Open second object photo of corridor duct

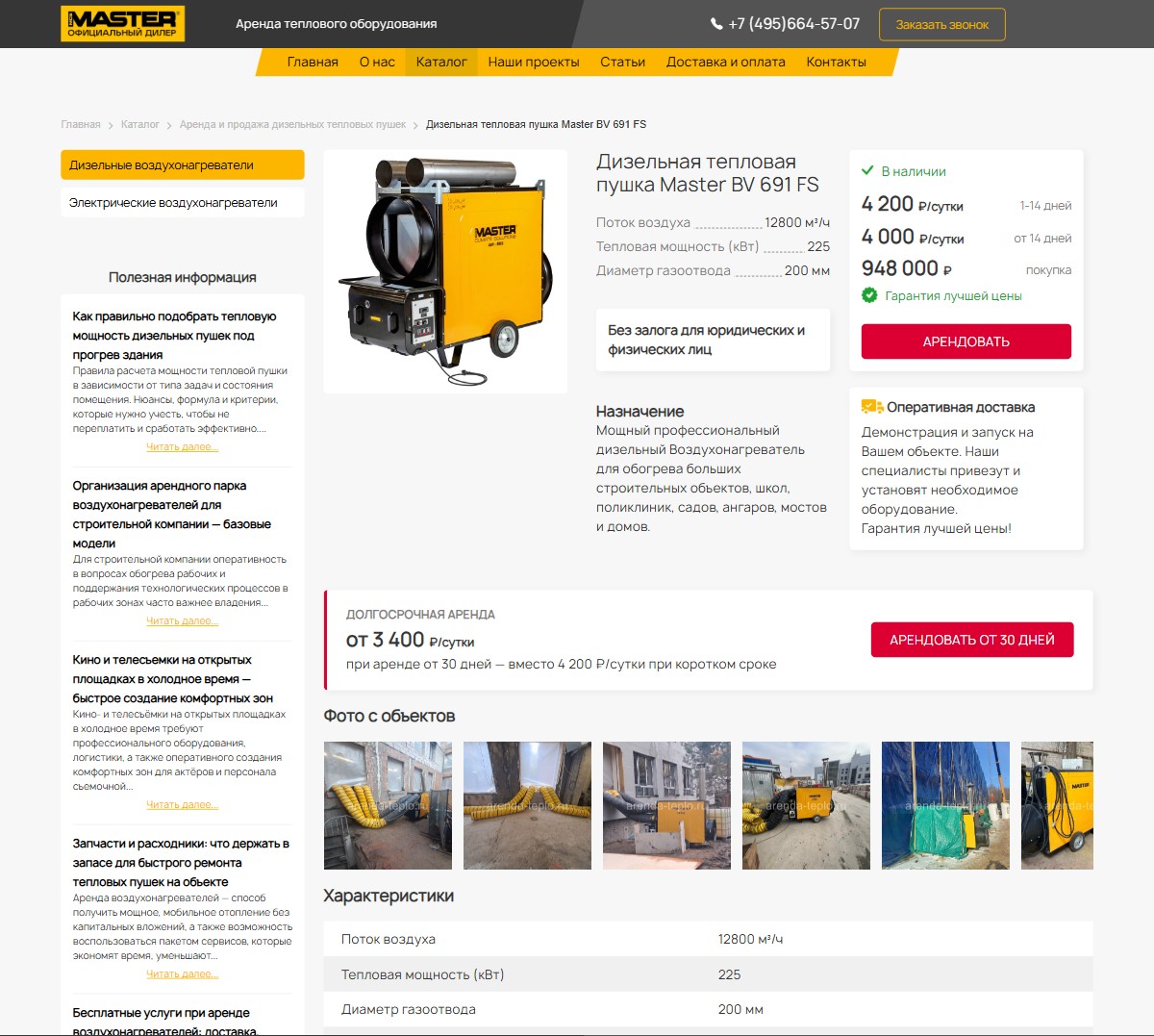coord(527,805)
